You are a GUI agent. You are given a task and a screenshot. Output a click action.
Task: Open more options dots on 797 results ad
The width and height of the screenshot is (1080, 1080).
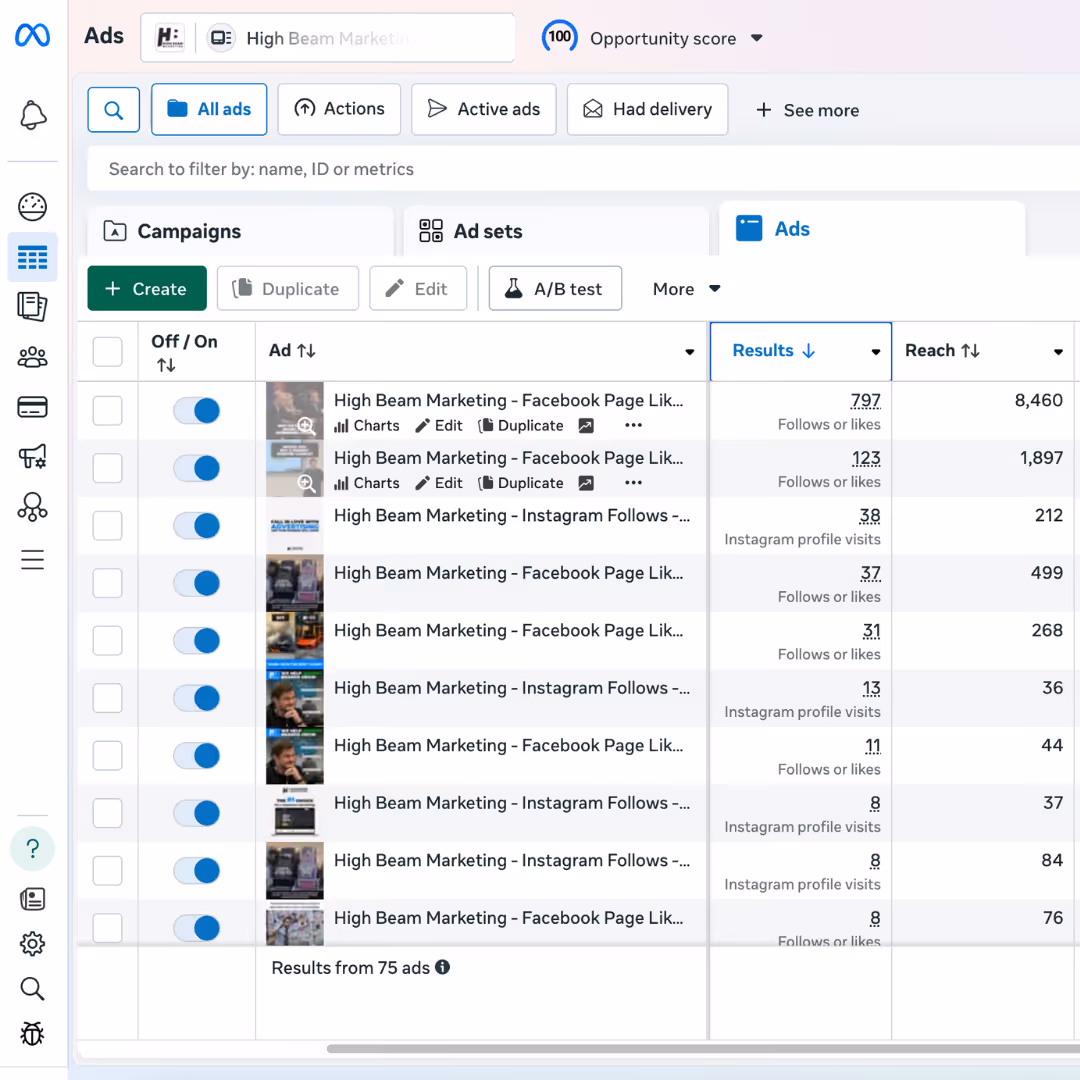click(x=633, y=426)
